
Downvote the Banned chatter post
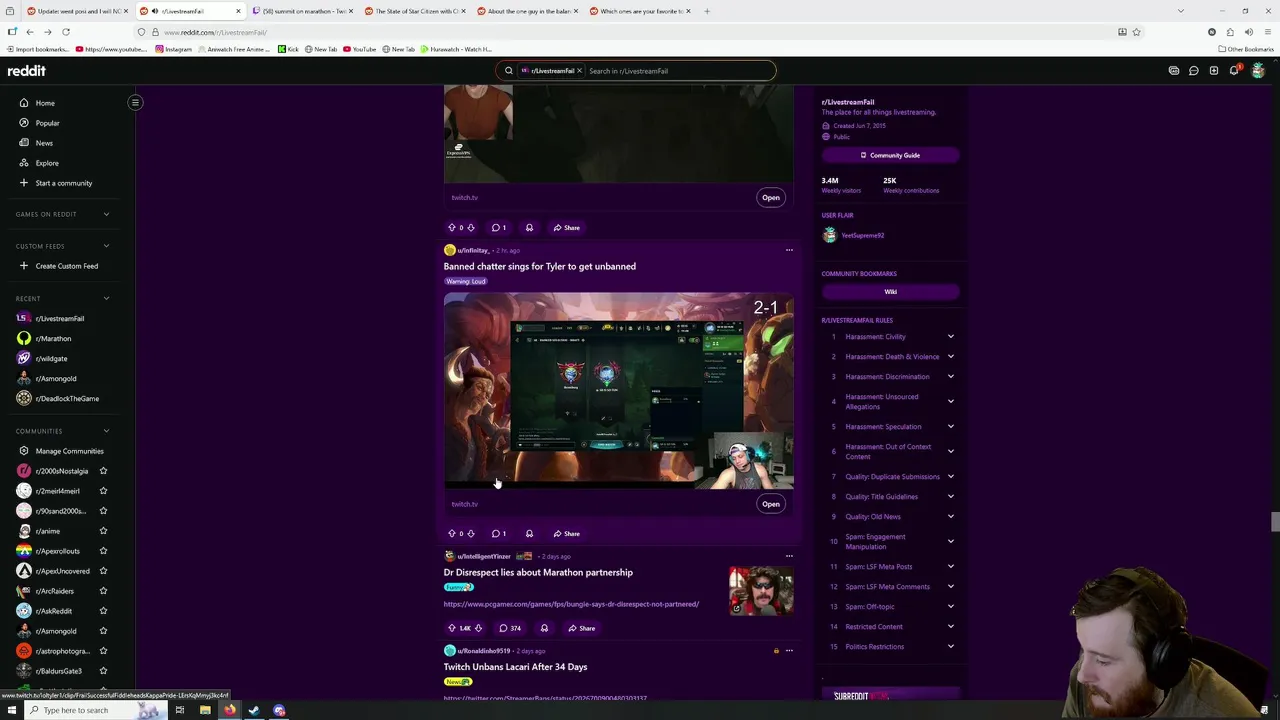coord(471,534)
